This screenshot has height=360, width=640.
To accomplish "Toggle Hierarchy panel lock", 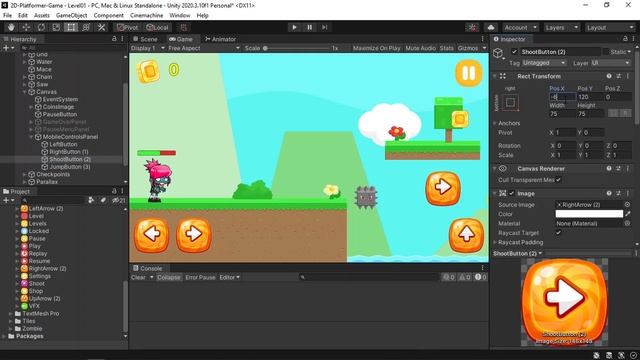I will click(x=114, y=39).
